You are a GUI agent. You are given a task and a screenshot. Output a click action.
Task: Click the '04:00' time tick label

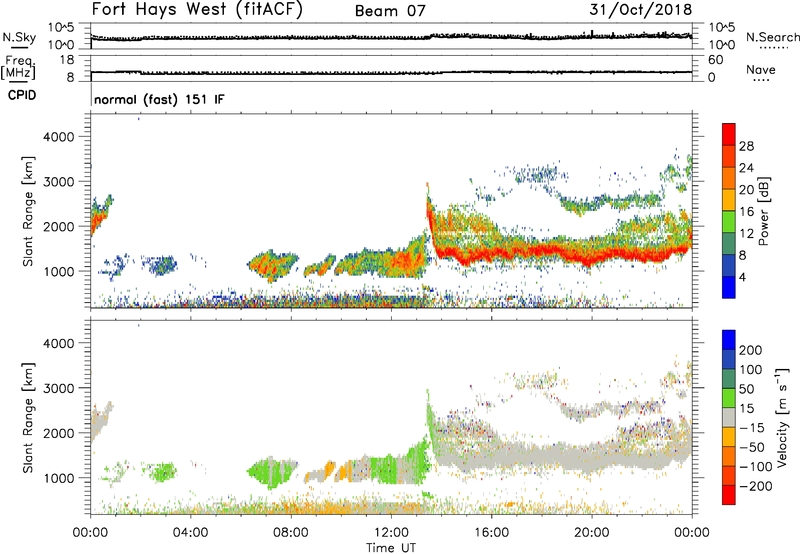pos(190,533)
